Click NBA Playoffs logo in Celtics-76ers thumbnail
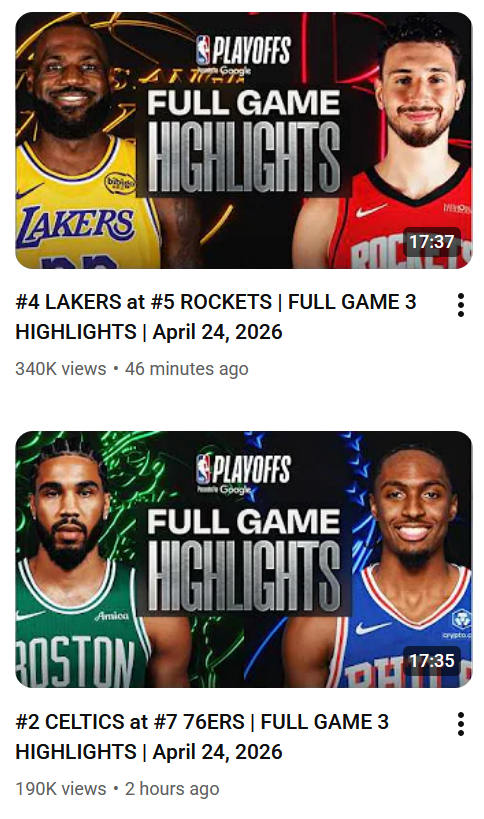The image size is (484, 819). coord(243,473)
